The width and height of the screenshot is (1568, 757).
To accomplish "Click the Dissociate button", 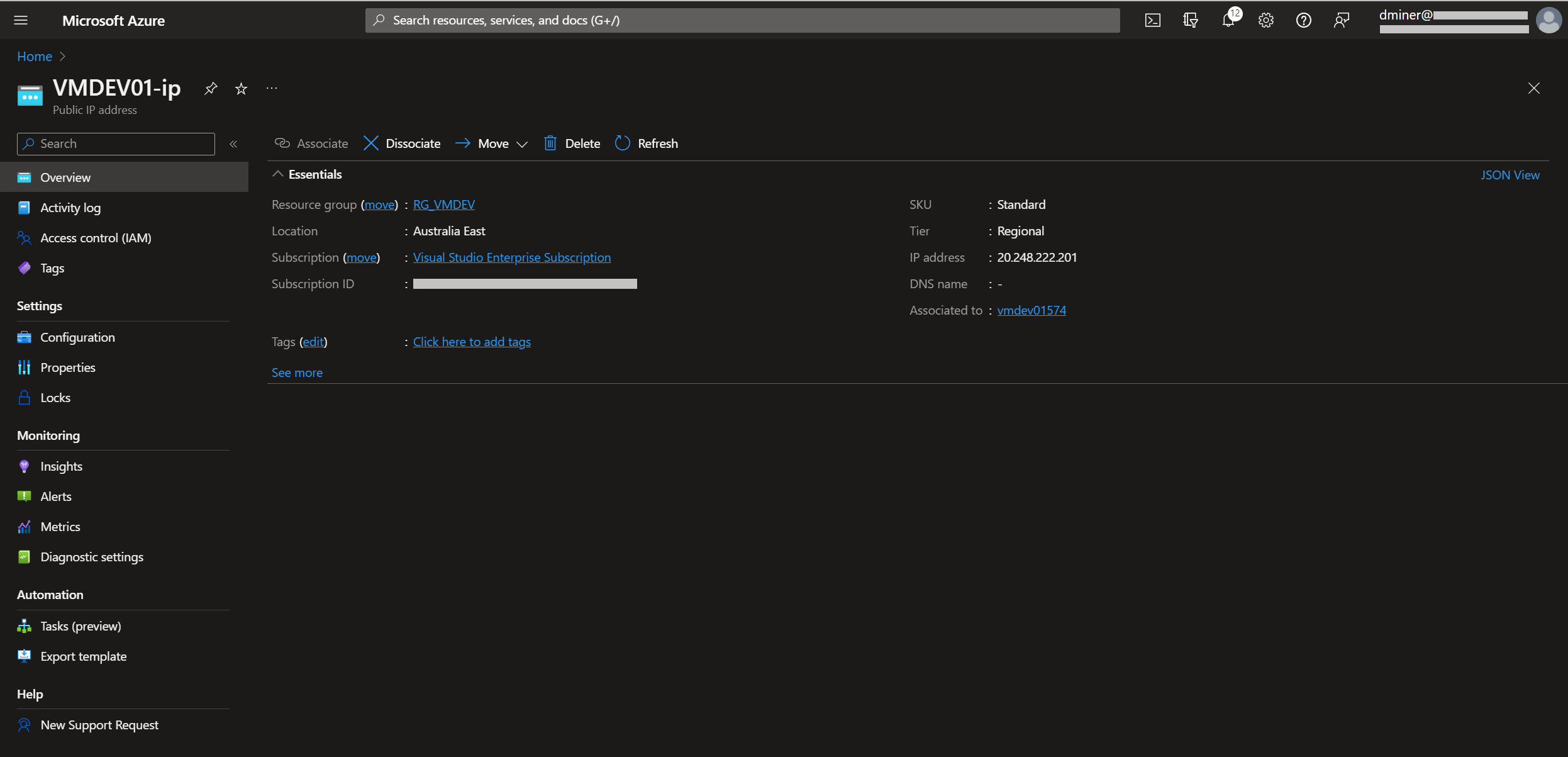I will (x=402, y=143).
